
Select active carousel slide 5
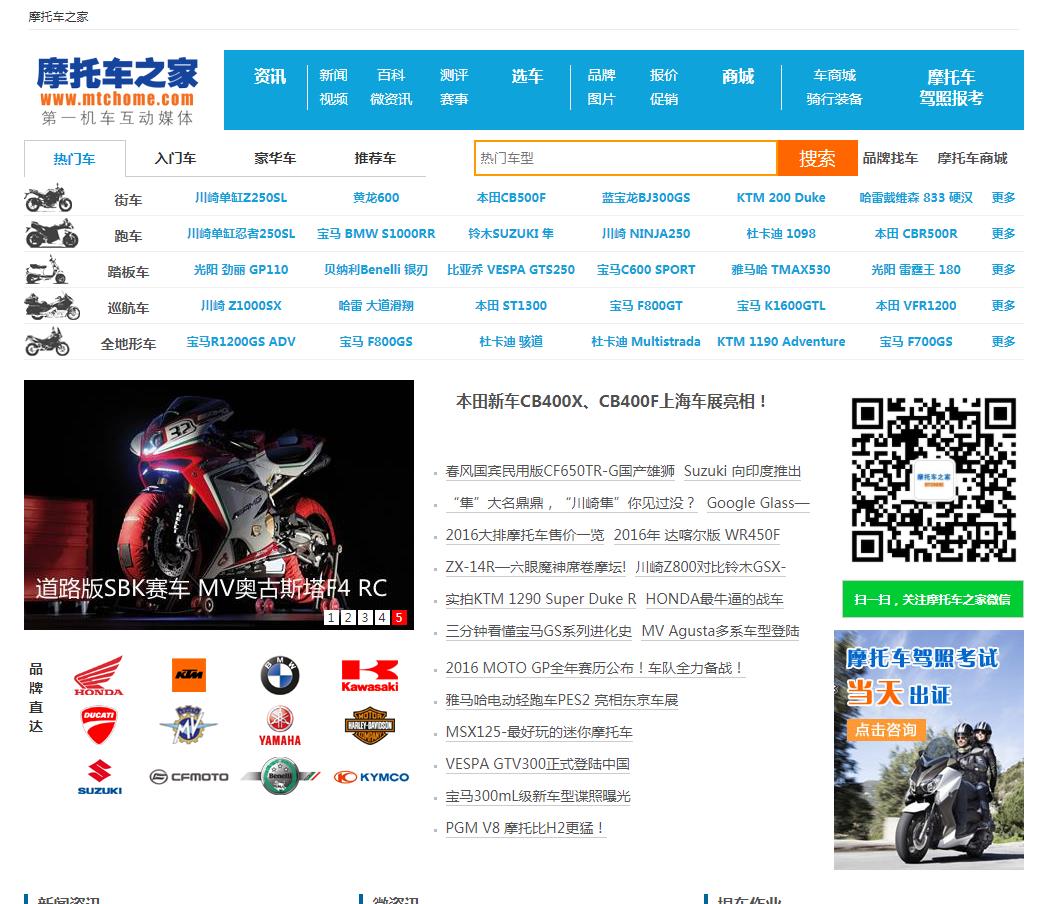click(x=399, y=617)
